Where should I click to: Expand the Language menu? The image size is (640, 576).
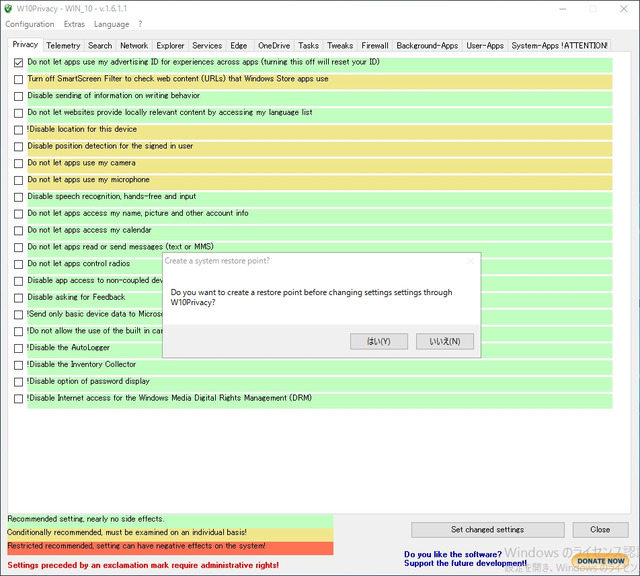click(x=111, y=24)
